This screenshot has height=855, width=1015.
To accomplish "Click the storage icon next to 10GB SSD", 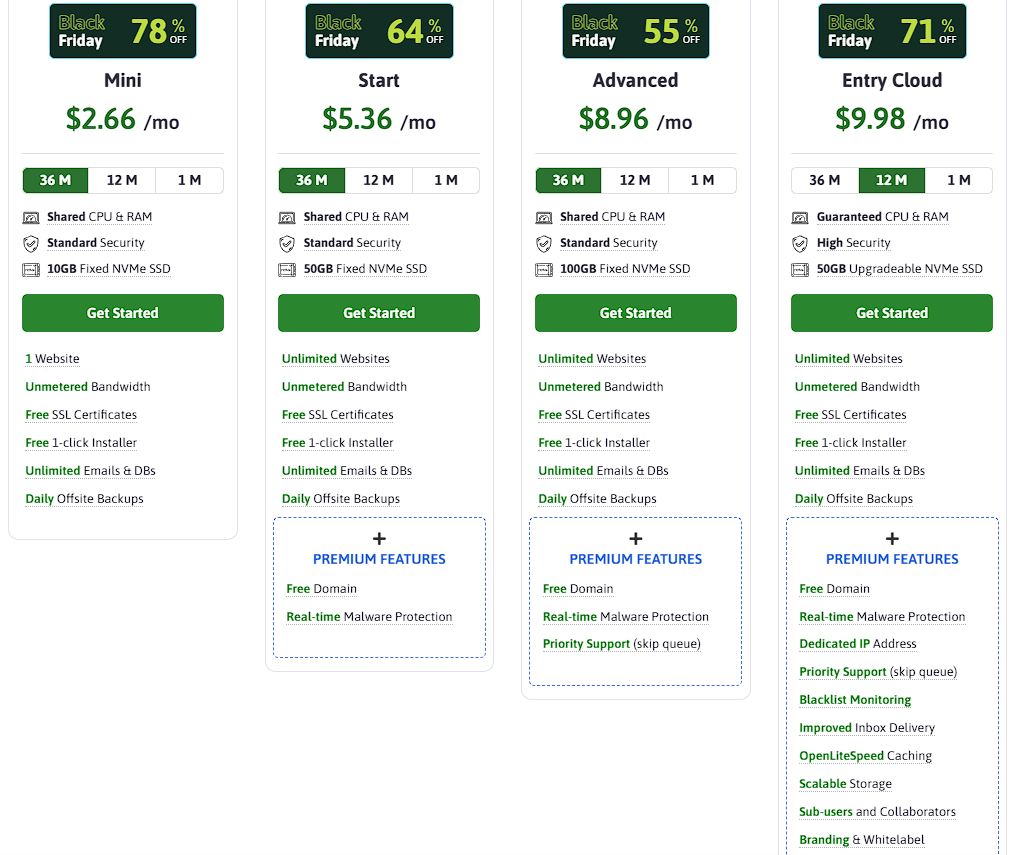I will (31, 269).
